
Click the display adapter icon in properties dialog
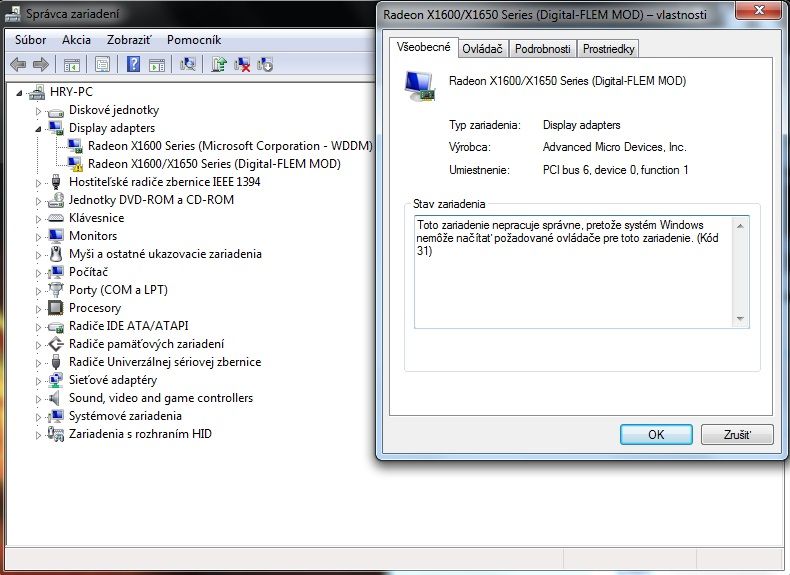tap(420, 86)
